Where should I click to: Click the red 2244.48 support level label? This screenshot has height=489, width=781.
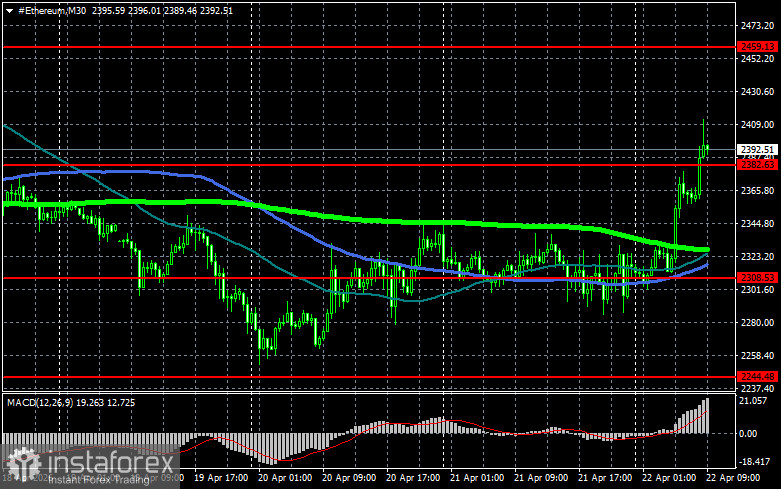(x=758, y=376)
